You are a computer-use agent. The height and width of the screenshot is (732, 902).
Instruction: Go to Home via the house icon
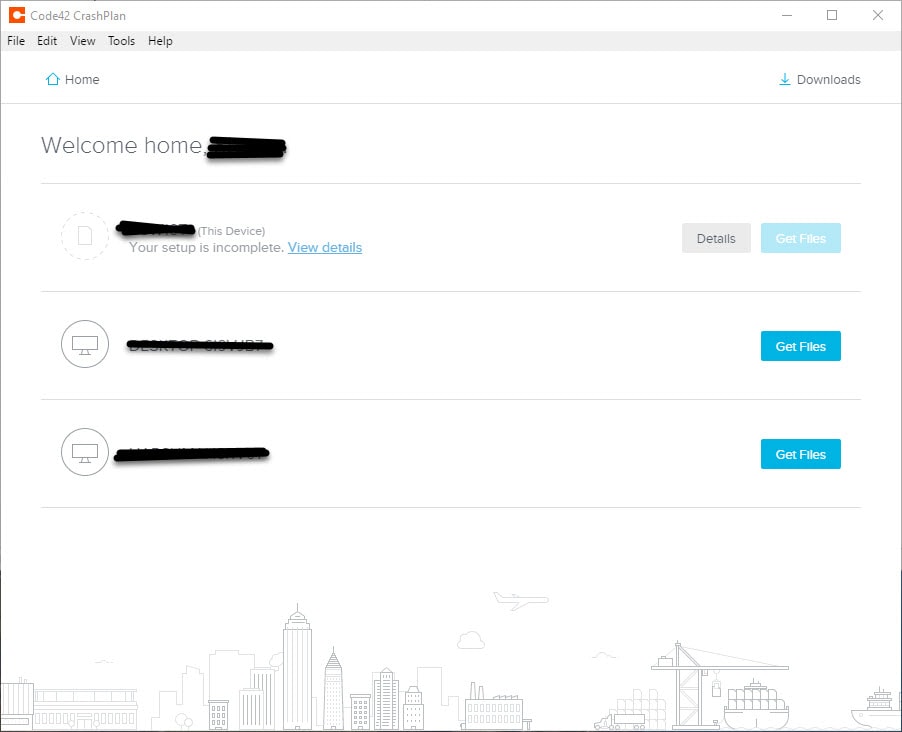click(x=52, y=79)
